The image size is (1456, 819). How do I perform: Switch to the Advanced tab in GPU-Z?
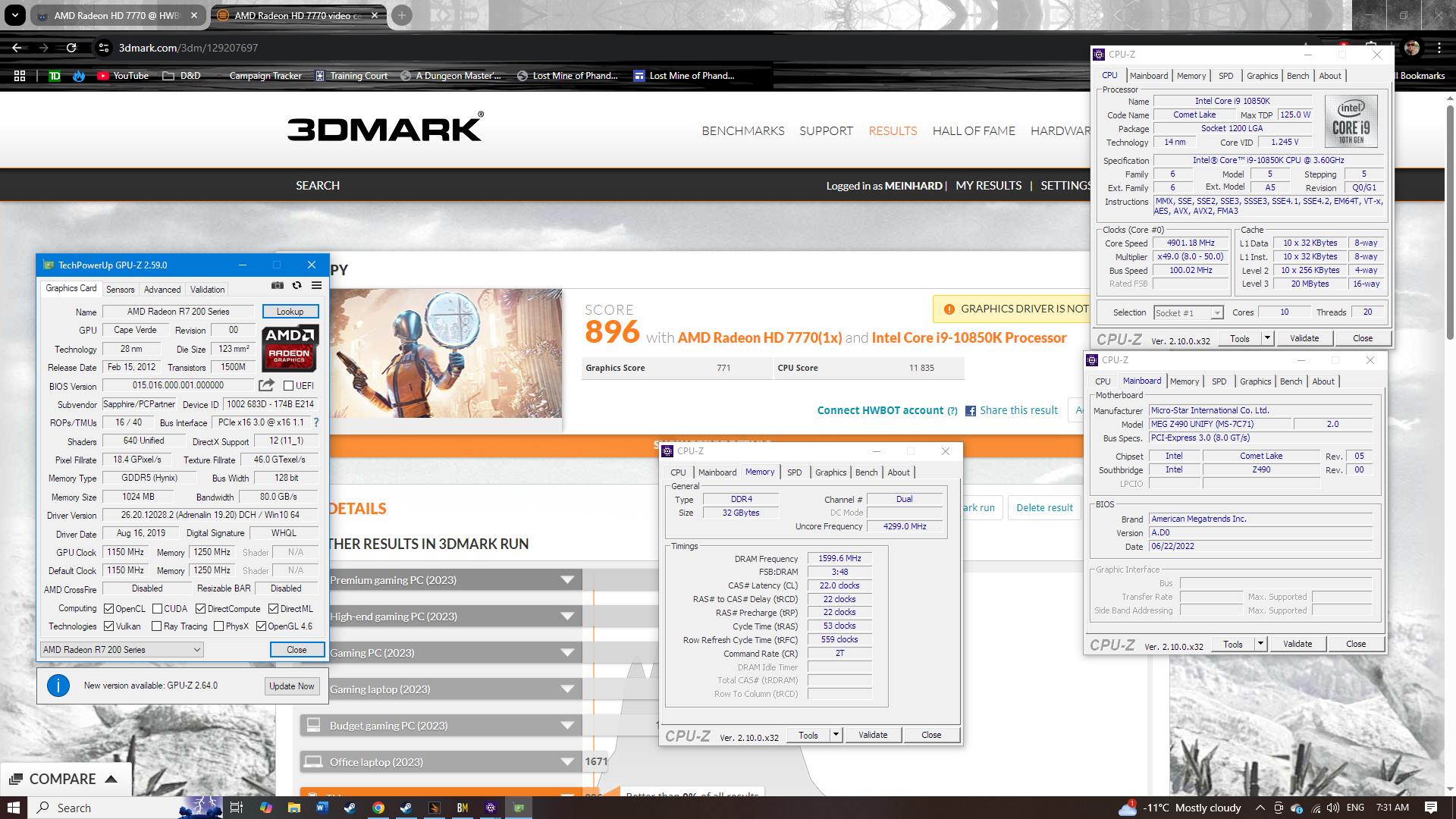point(162,290)
